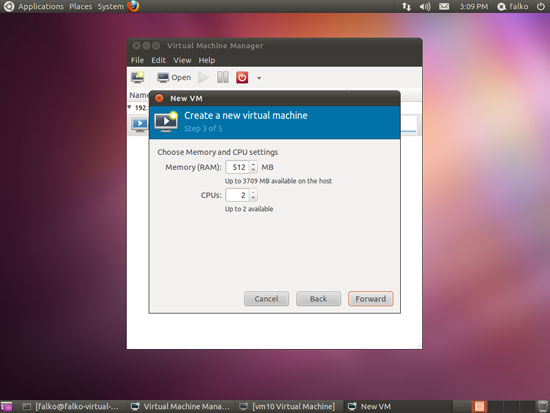Click 'Up to 3709 MB available on the host' text

tap(278, 181)
